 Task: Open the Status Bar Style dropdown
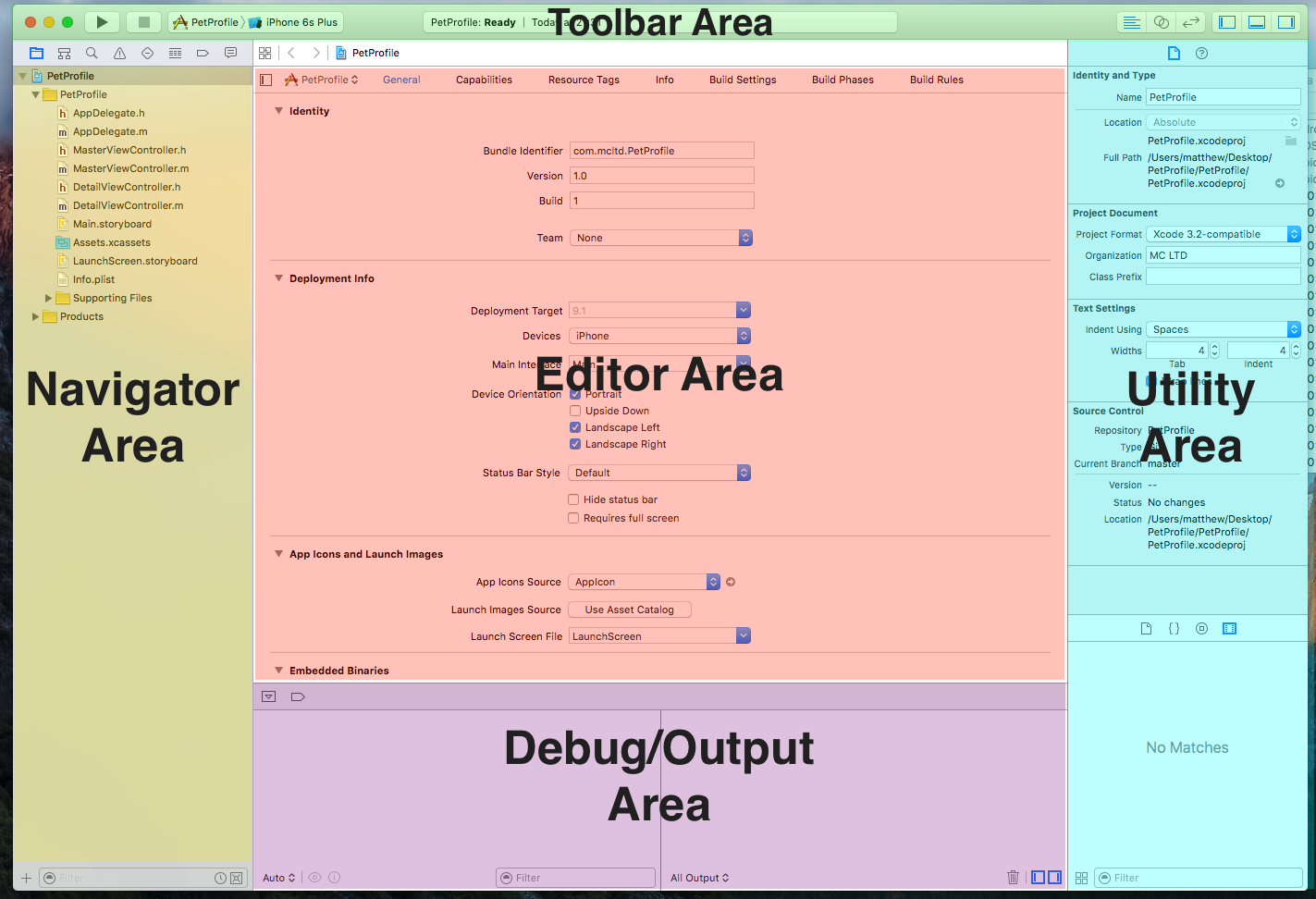(660, 473)
